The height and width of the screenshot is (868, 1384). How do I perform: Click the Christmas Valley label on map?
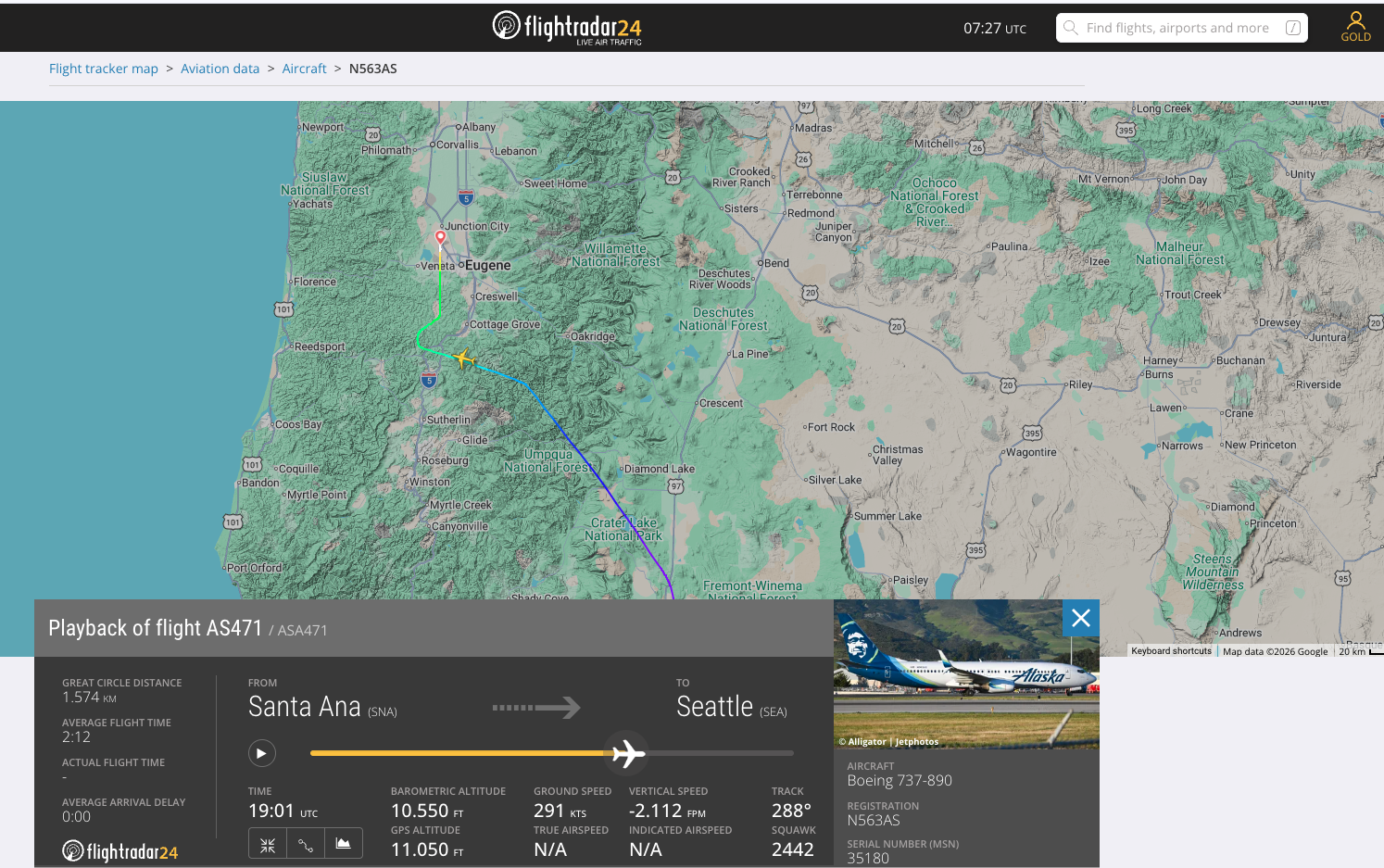pyautogui.click(x=898, y=455)
